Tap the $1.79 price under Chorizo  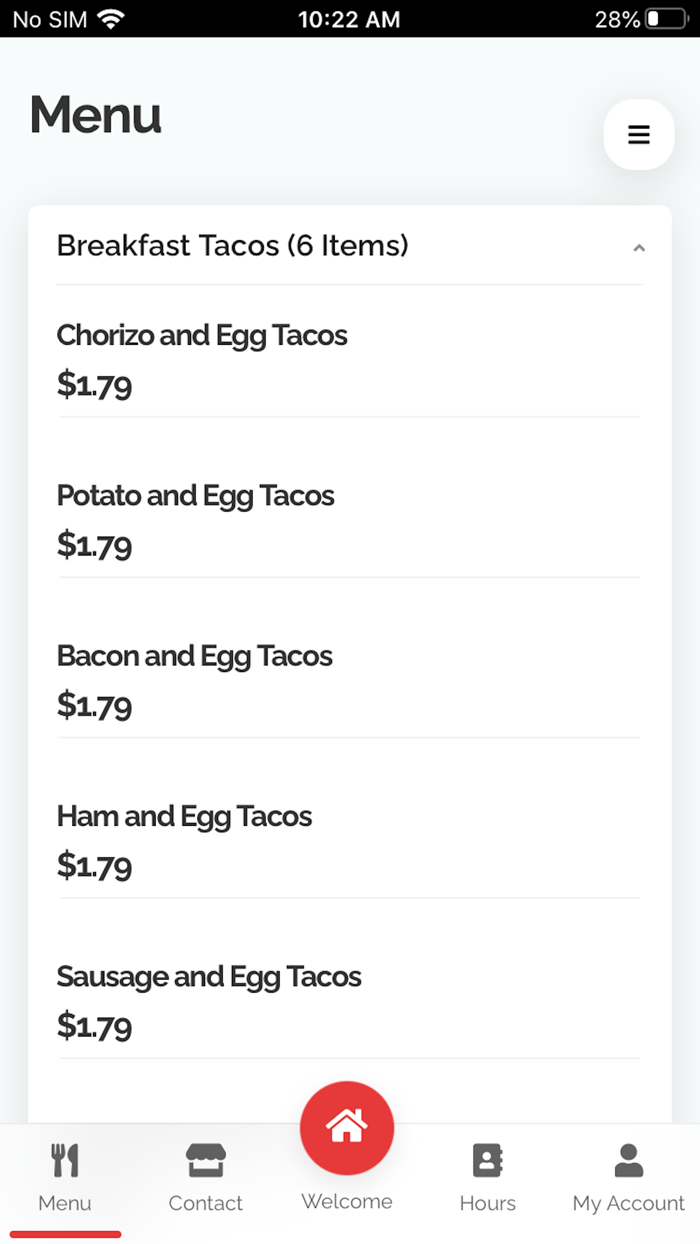(x=94, y=384)
